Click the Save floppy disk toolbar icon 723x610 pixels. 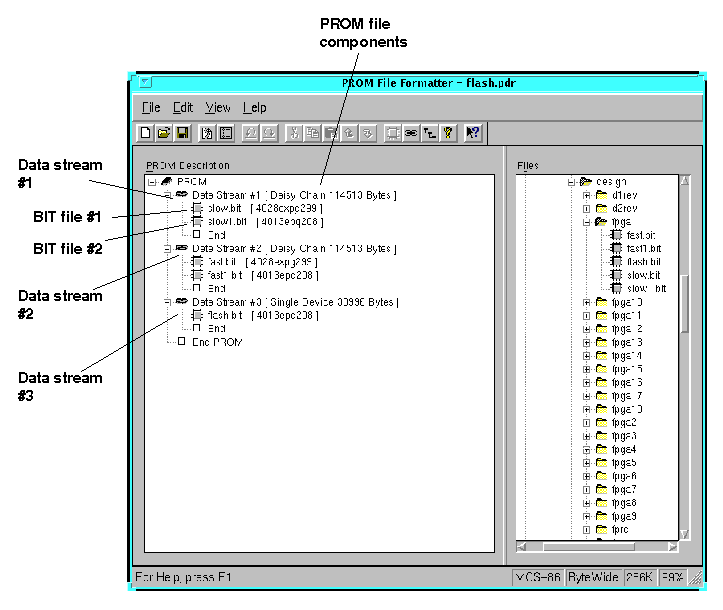[183, 133]
